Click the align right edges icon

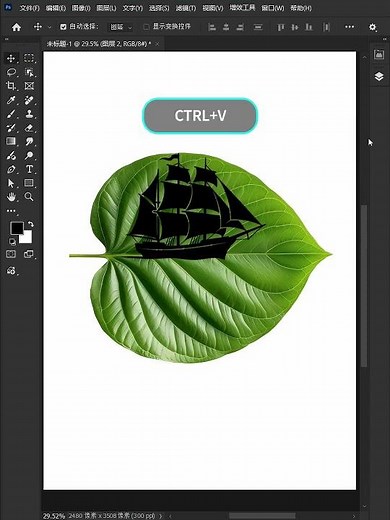240,27
